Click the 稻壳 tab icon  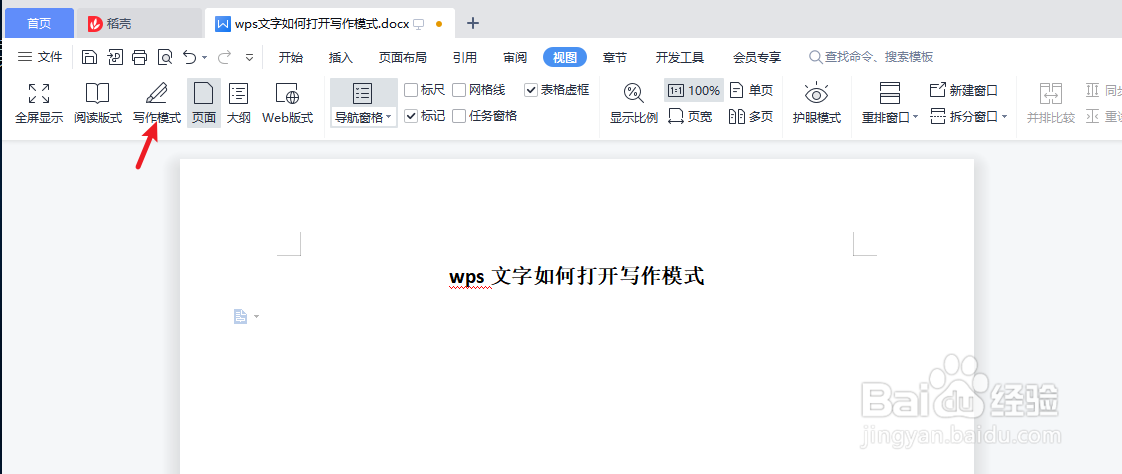95,24
